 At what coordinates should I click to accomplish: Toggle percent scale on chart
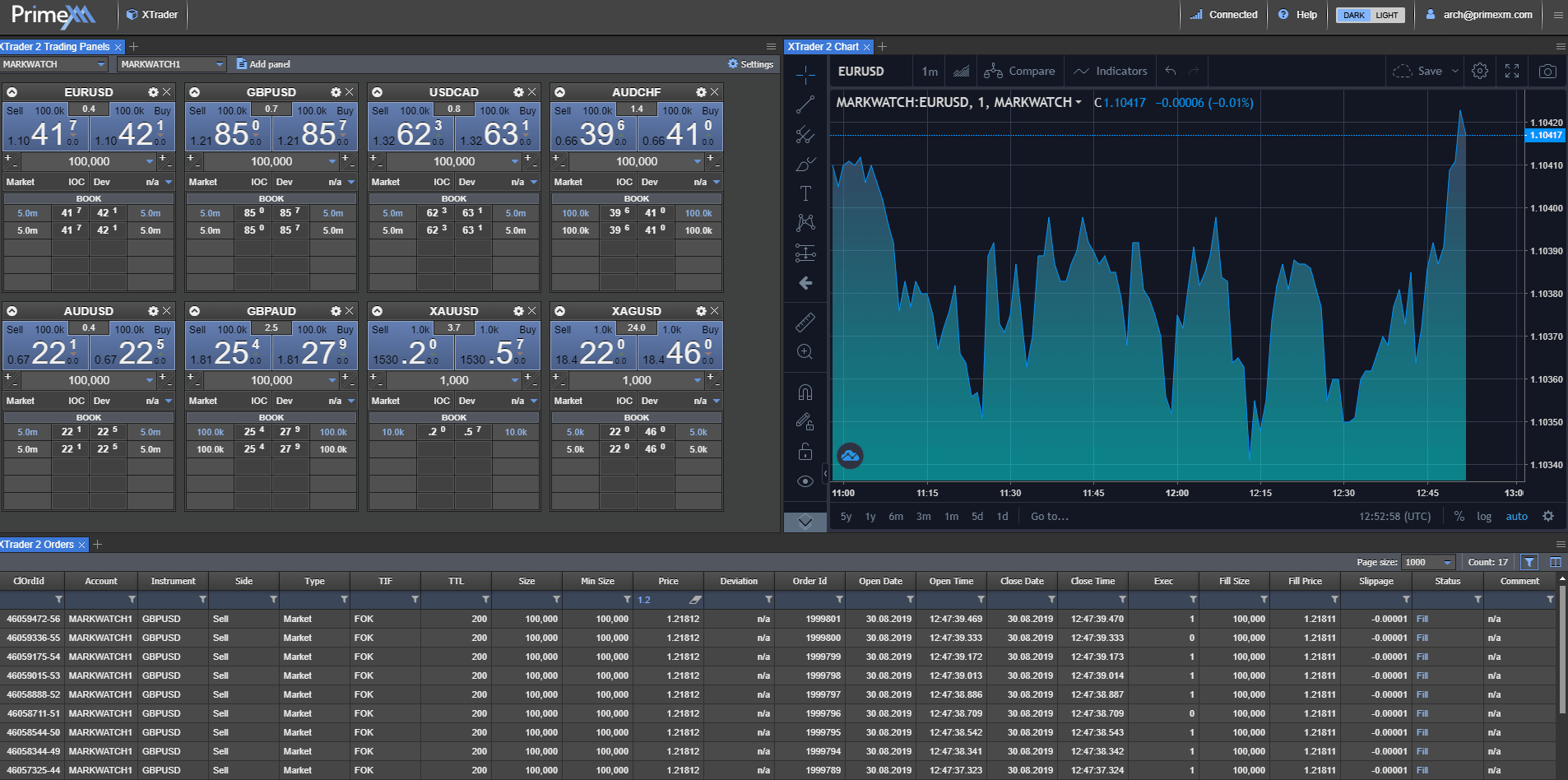[1459, 517]
